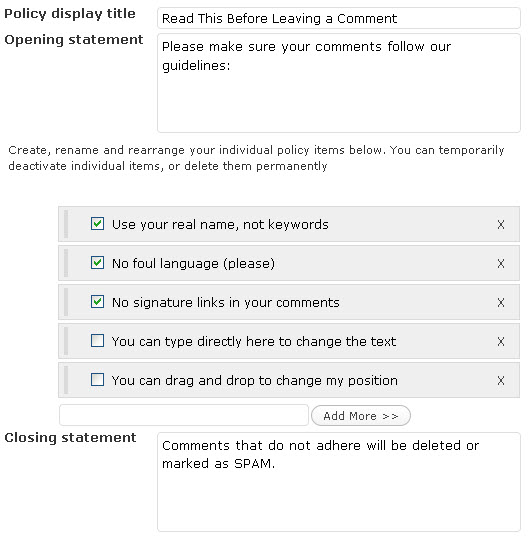Delete the 'No signature links' policy item
Screen dimensions: 528x539
[x=501, y=302]
